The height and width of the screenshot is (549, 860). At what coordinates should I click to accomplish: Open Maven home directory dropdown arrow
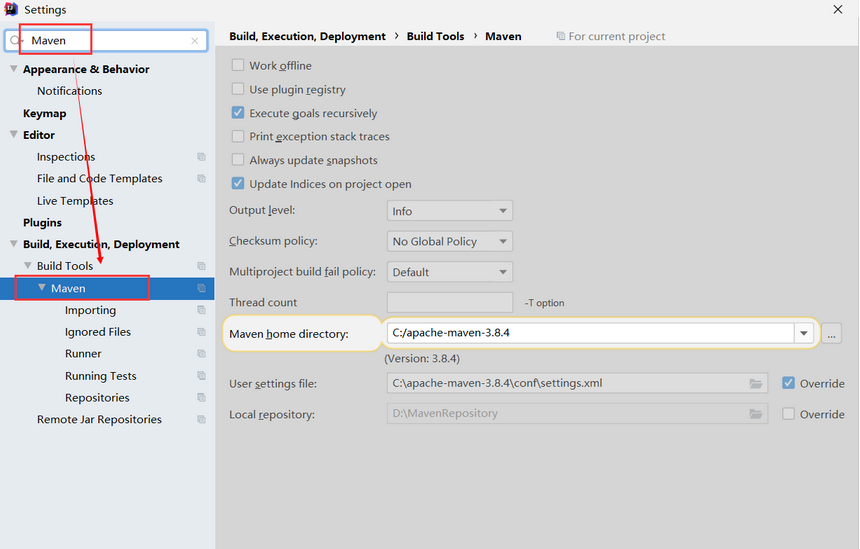coord(804,333)
